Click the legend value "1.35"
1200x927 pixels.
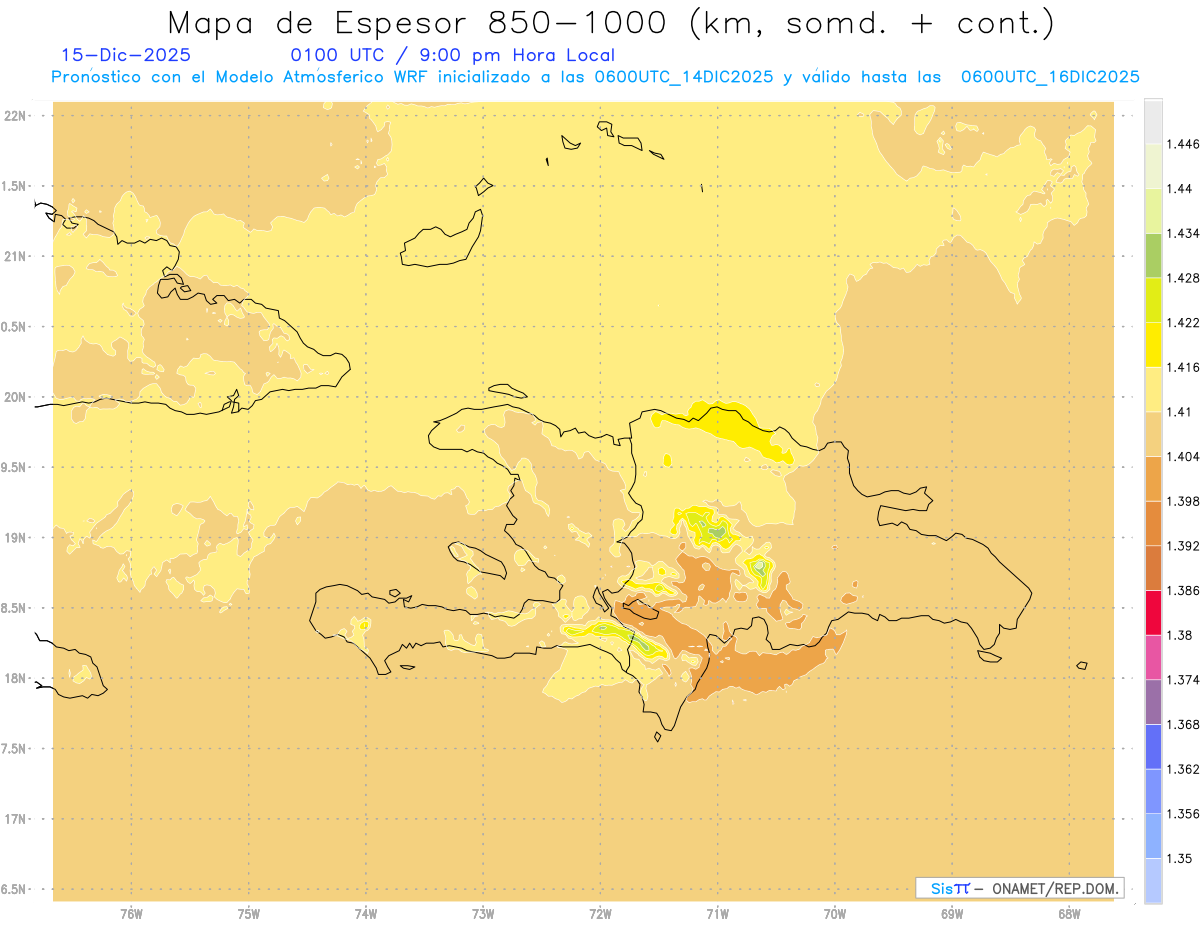point(1179,859)
